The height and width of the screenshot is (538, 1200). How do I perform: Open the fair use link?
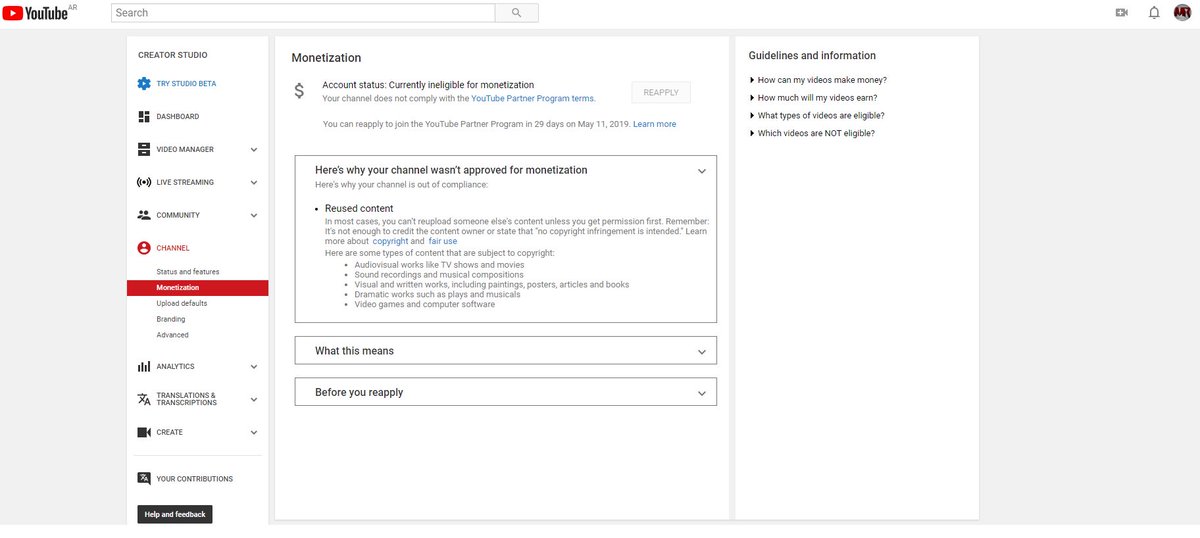click(x=443, y=241)
